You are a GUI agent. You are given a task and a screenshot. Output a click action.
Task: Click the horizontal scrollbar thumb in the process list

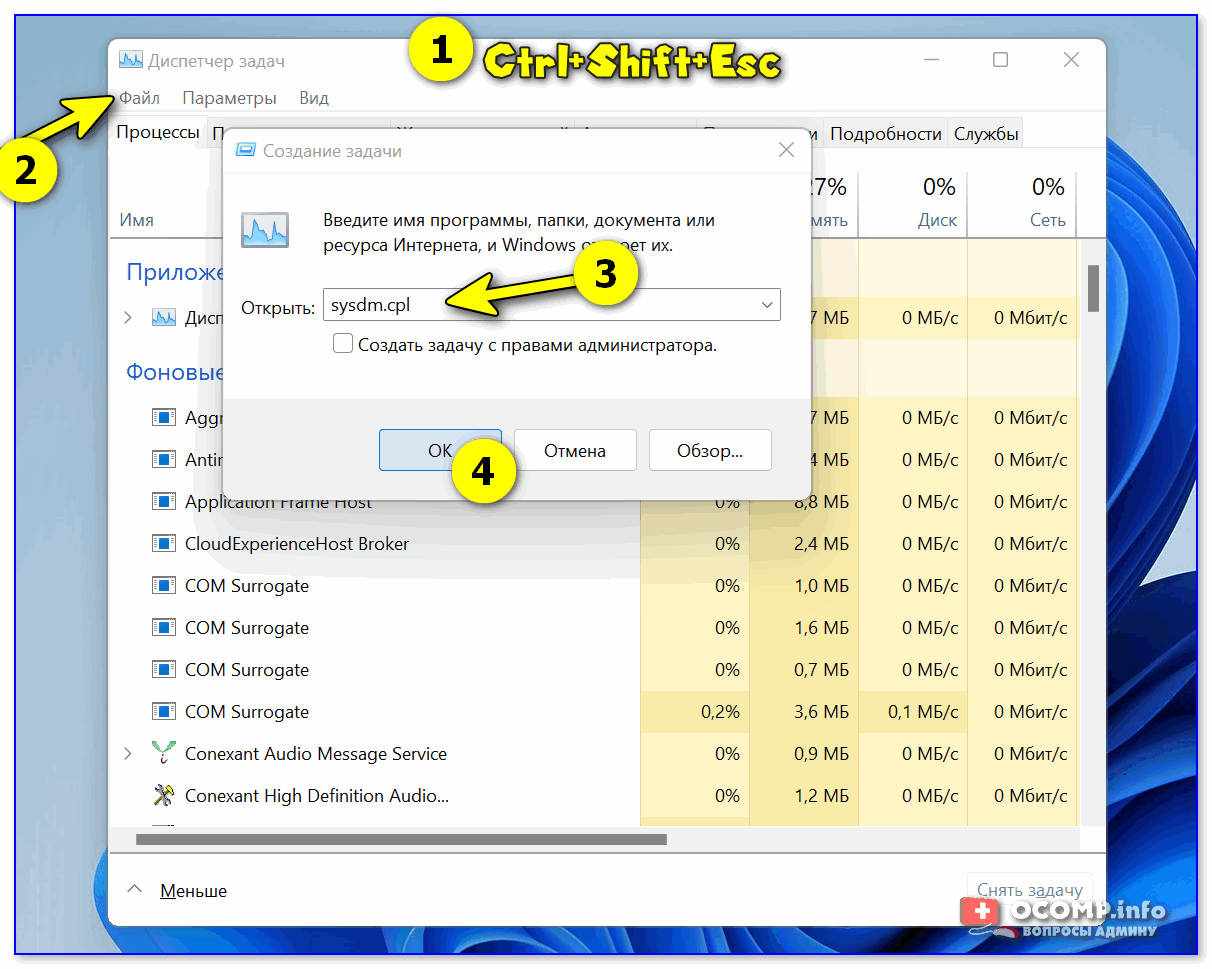point(400,839)
